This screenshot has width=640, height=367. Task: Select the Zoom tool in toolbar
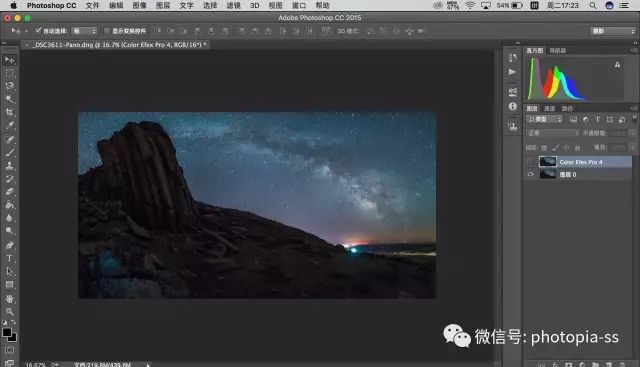pyautogui.click(x=9, y=311)
